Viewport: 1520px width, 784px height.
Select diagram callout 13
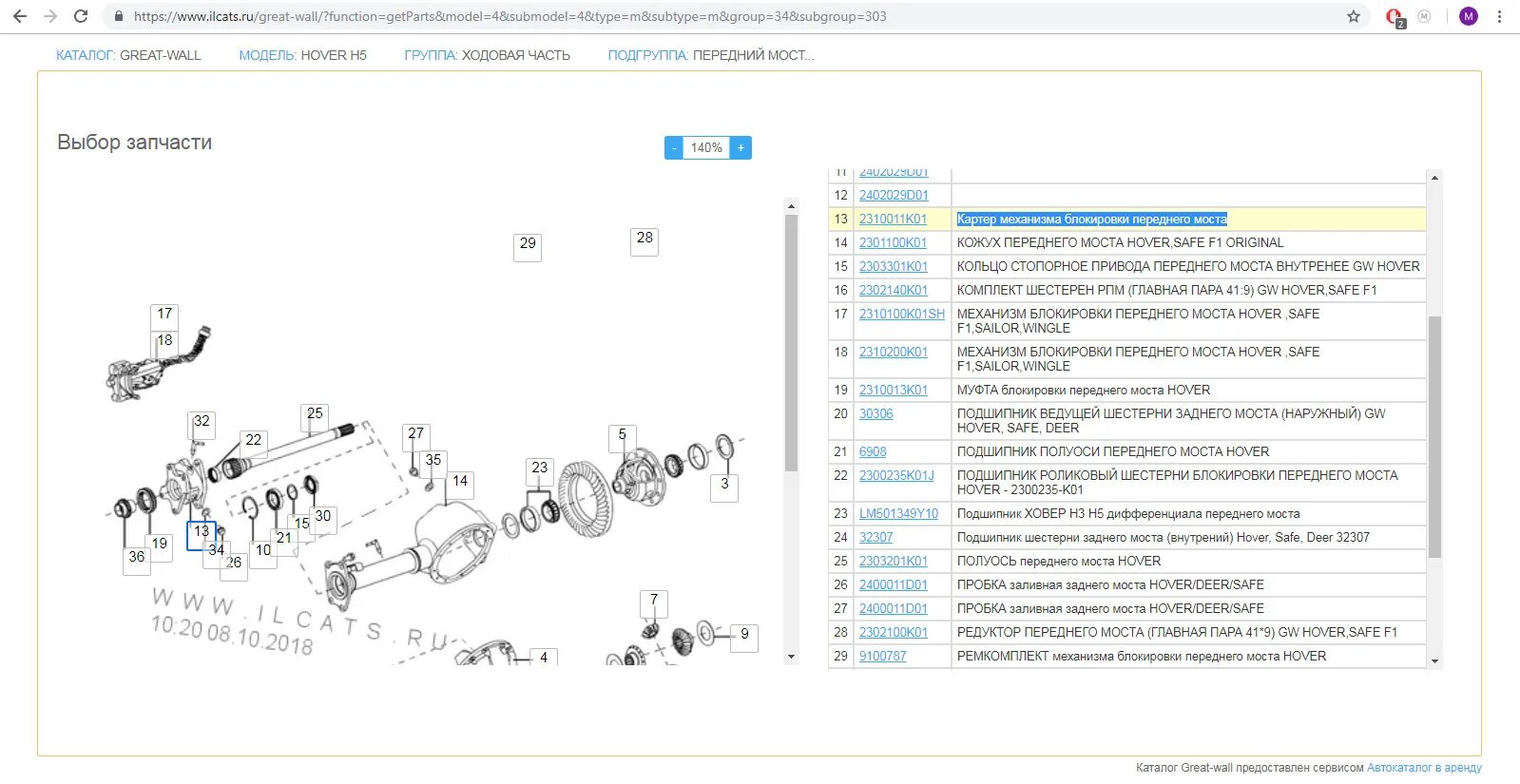(x=202, y=536)
